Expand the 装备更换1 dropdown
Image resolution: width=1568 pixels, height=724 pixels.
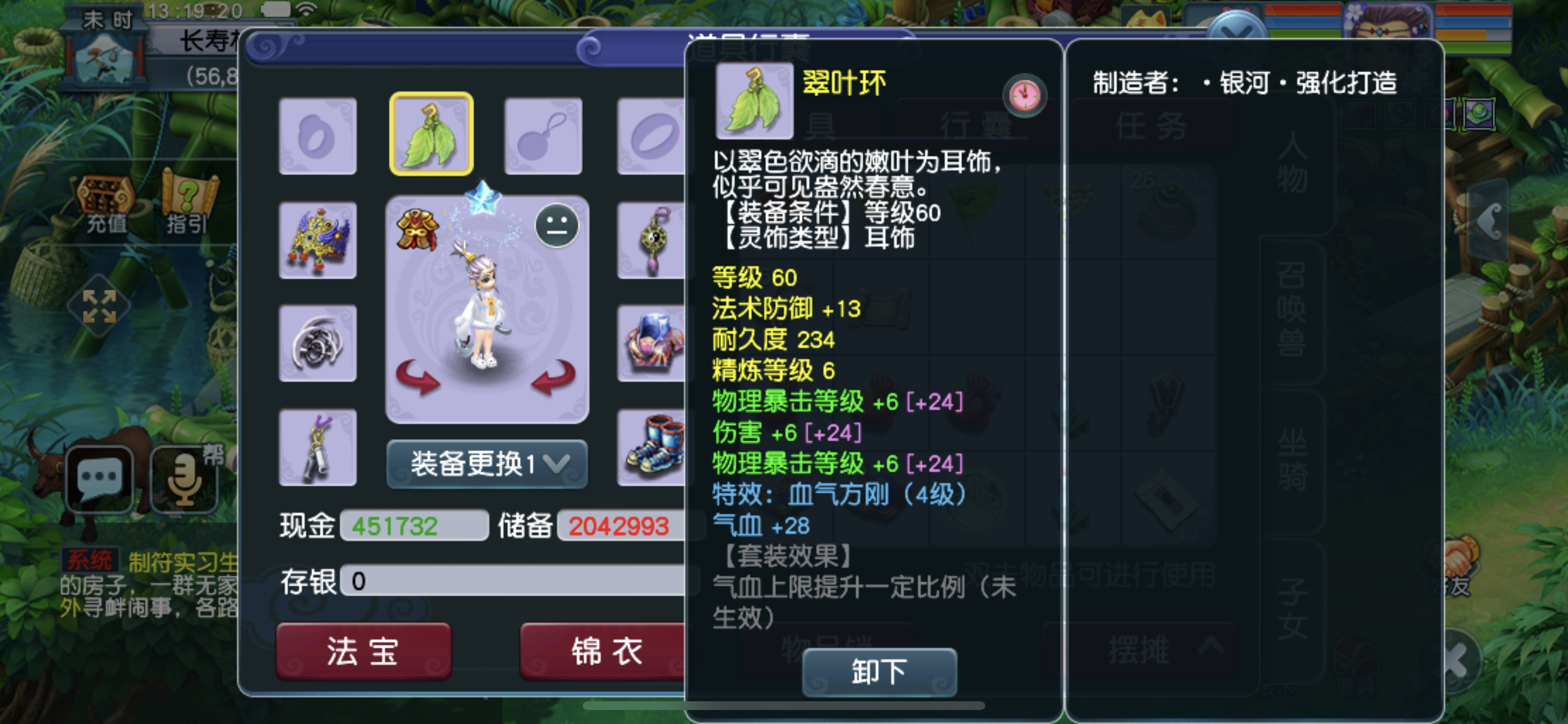click(x=487, y=463)
